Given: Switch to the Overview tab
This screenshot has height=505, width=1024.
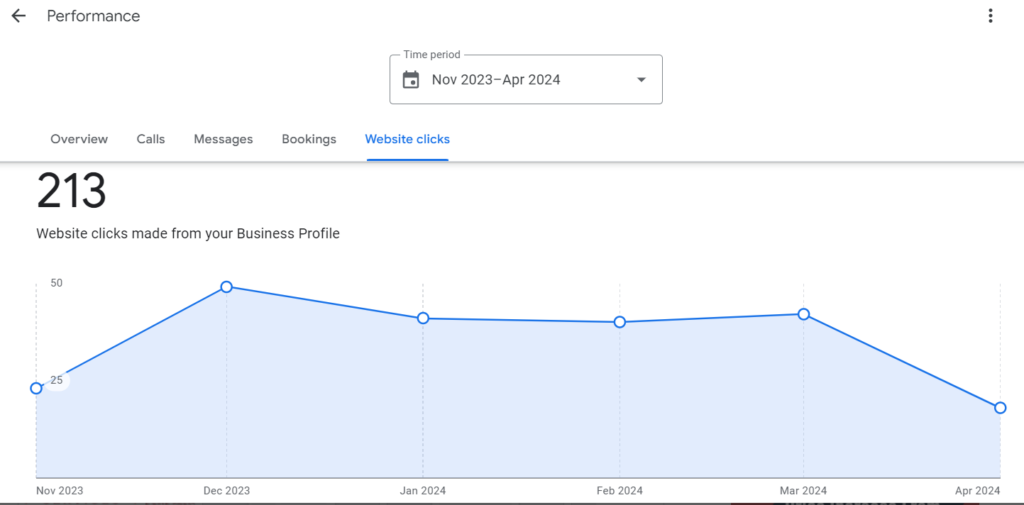Looking at the screenshot, I should click(x=79, y=139).
